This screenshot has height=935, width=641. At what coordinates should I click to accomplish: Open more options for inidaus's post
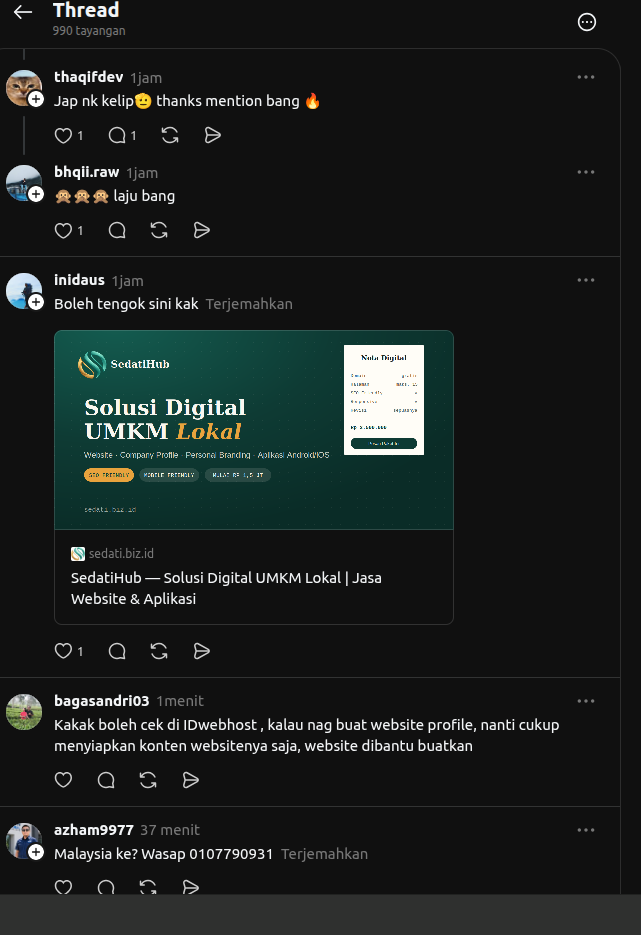point(586,280)
